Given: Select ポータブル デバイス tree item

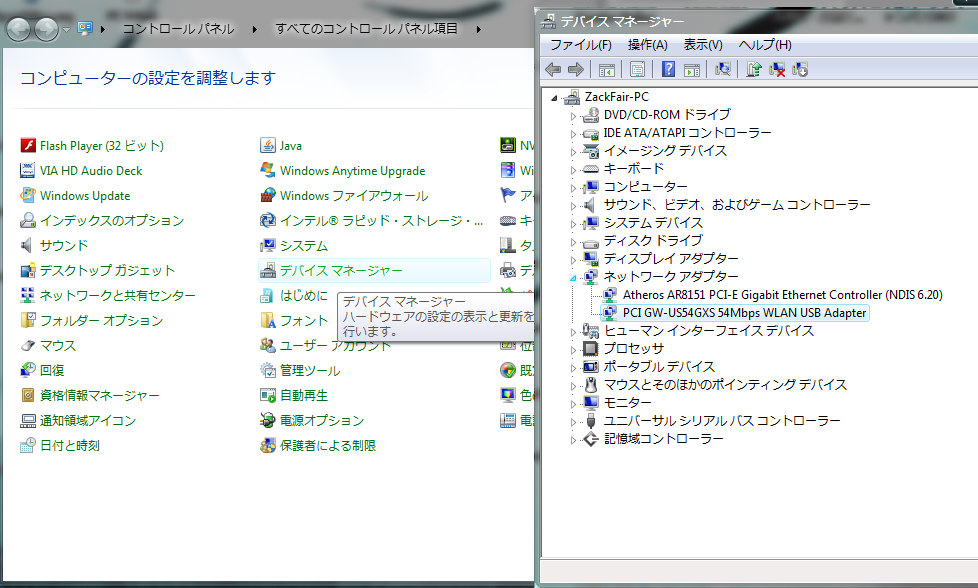Looking at the screenshot, I should [x=659, y=367].
